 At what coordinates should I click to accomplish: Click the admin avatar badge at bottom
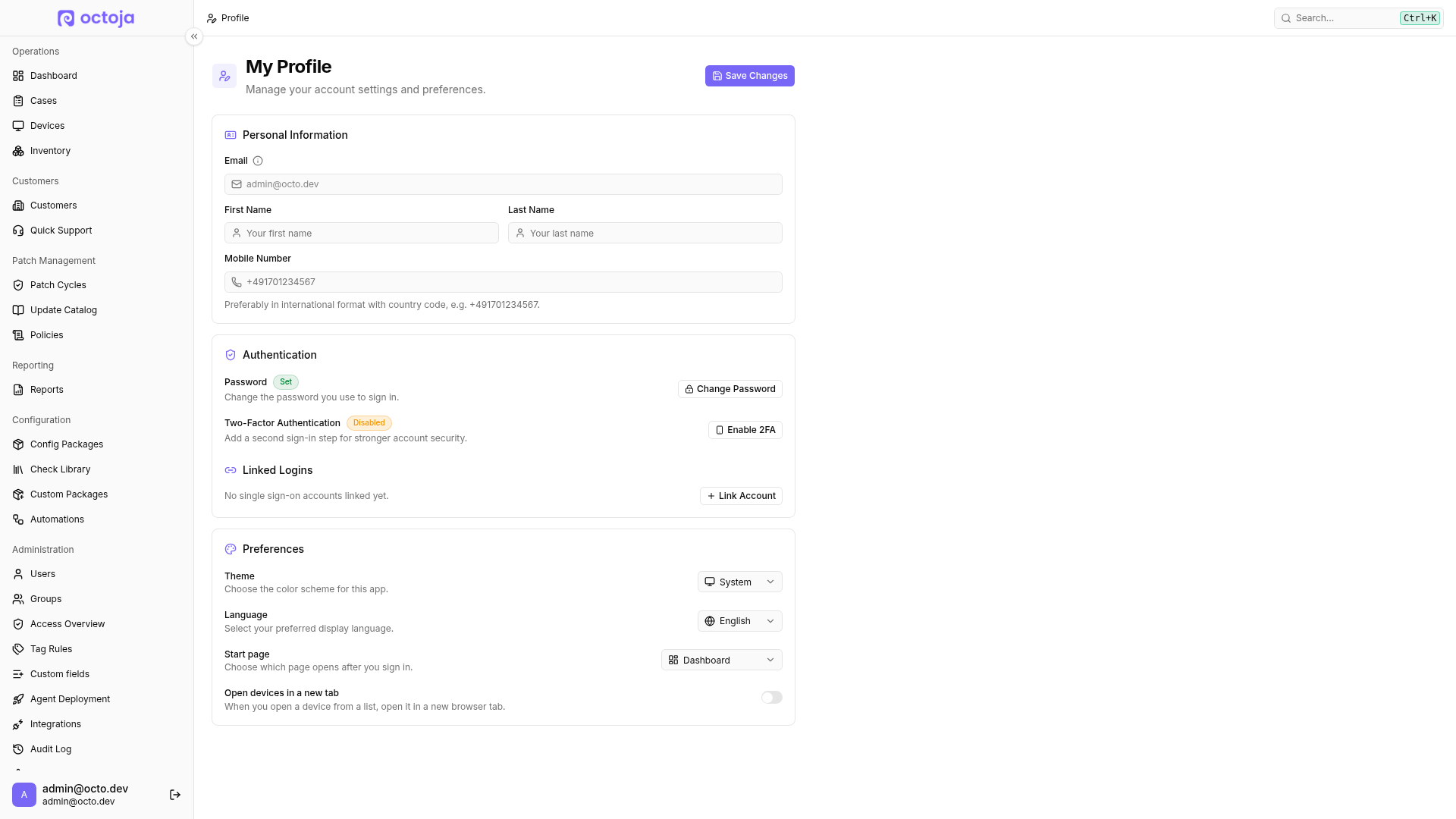[24, 795]
